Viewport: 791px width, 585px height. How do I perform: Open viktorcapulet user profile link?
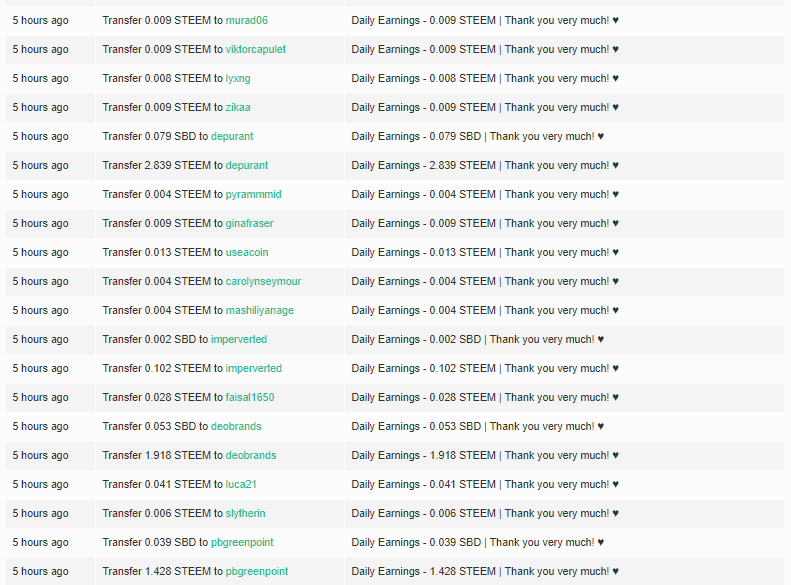[255, 49]
